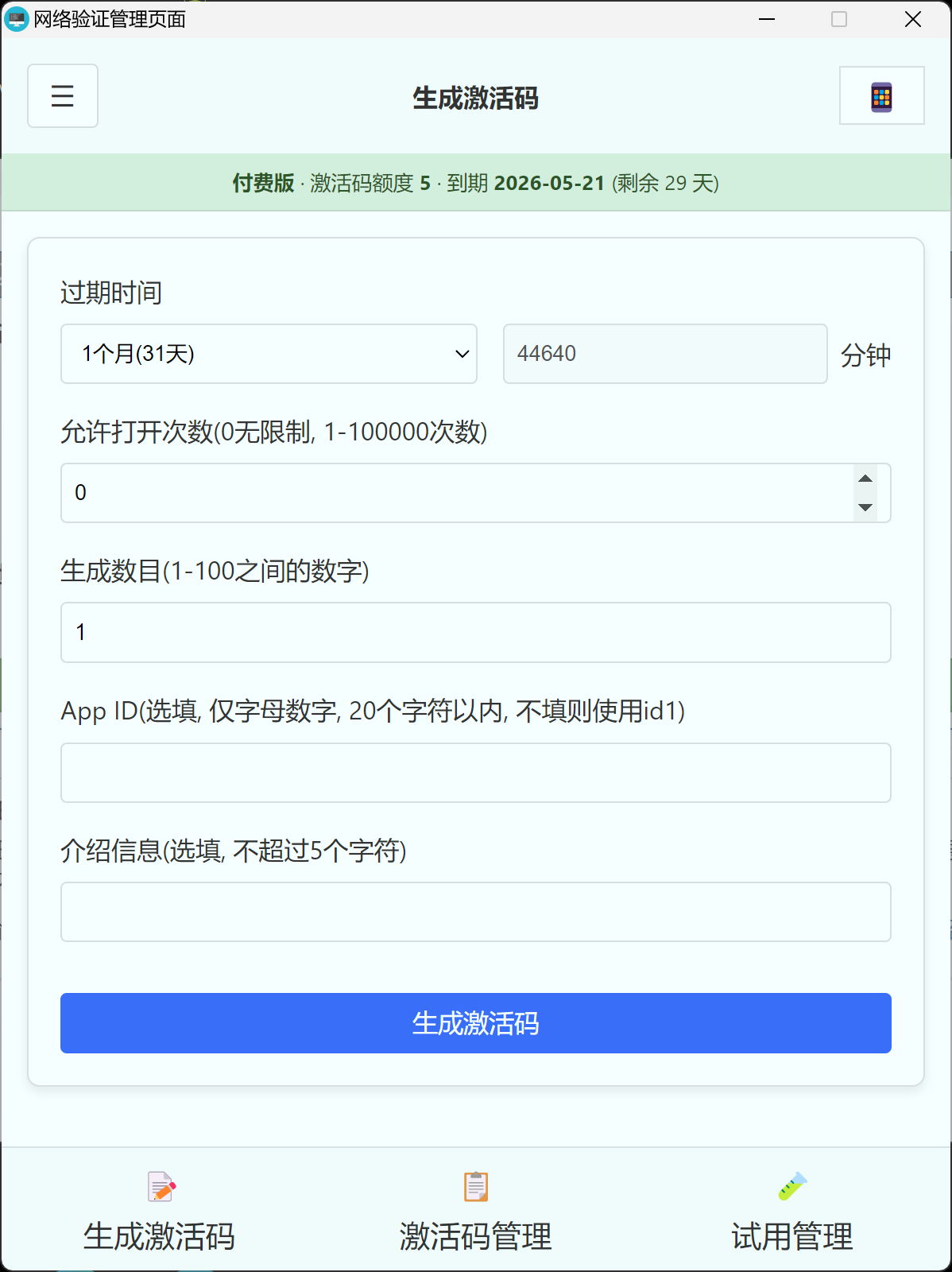
Task: Click the 生成激活码 page header title
Action: 476,99
